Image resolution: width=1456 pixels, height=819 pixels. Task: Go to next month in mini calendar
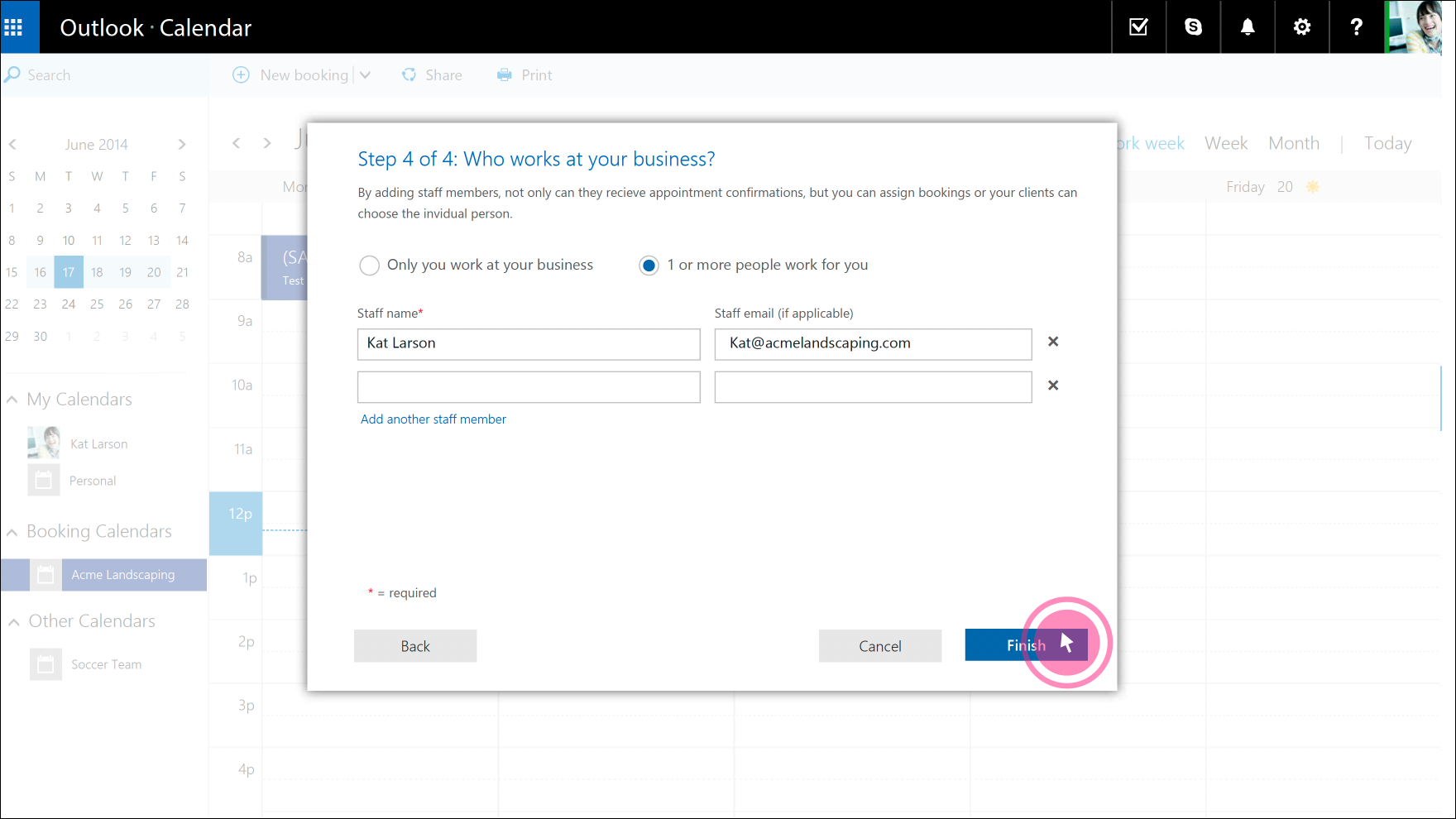pyautogui.click(x=182, y=145)
